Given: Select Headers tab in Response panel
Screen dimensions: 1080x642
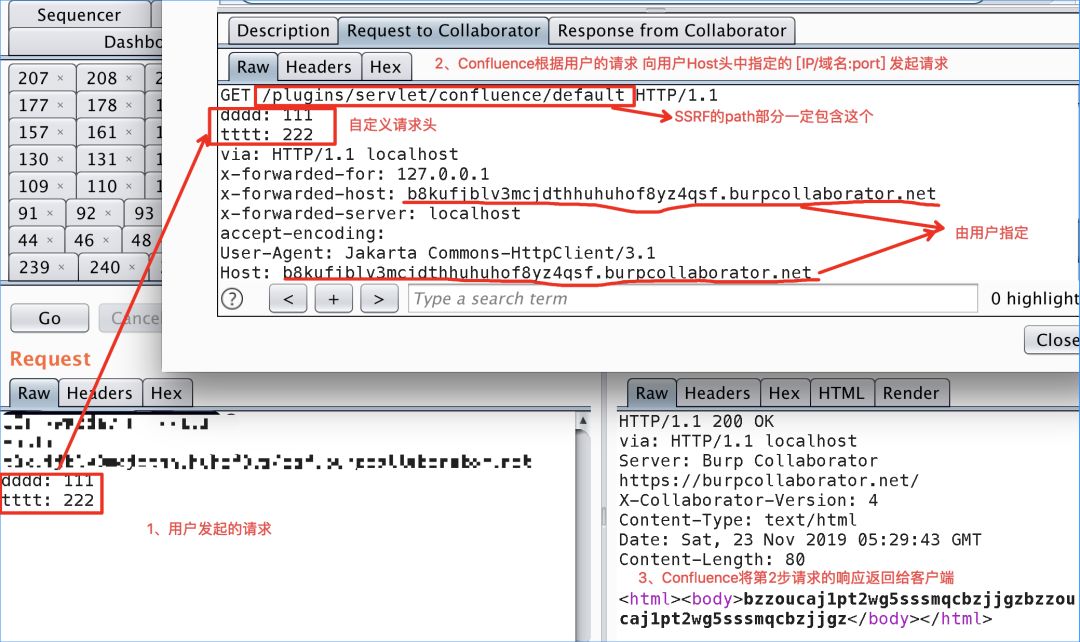Looking at the screenshot, I should pos(717,393).
